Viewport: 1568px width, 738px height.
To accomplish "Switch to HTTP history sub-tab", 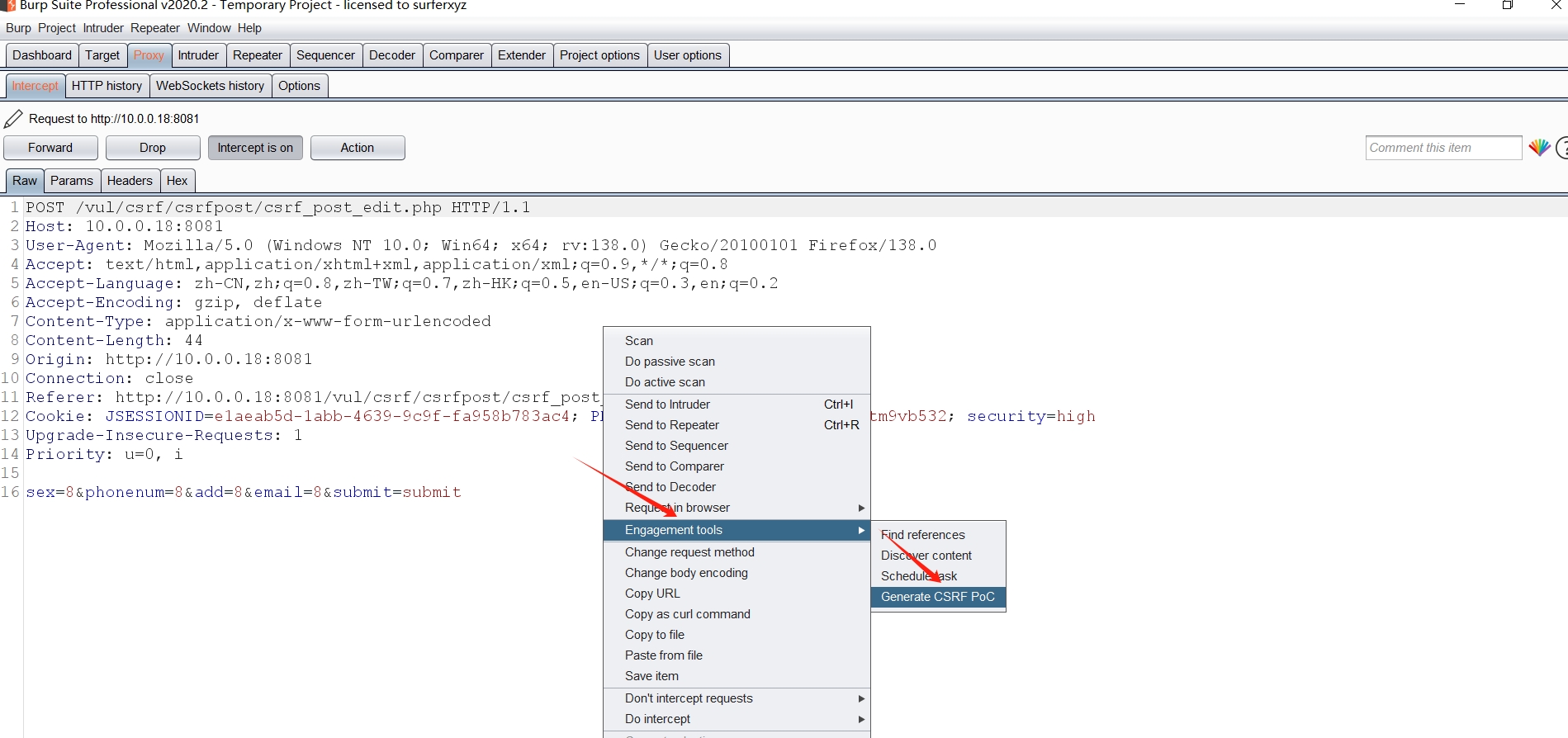I will pyautogui.click(x=107, y=86).
